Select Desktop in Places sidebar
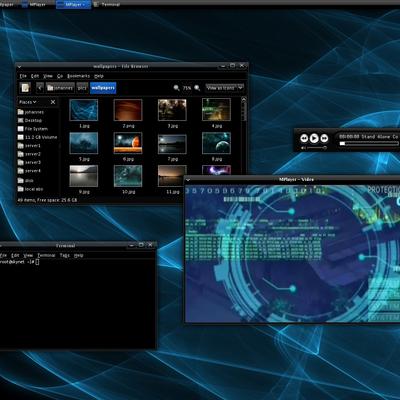This screenshot has height=400, width=400. click(x=30, y=121)
